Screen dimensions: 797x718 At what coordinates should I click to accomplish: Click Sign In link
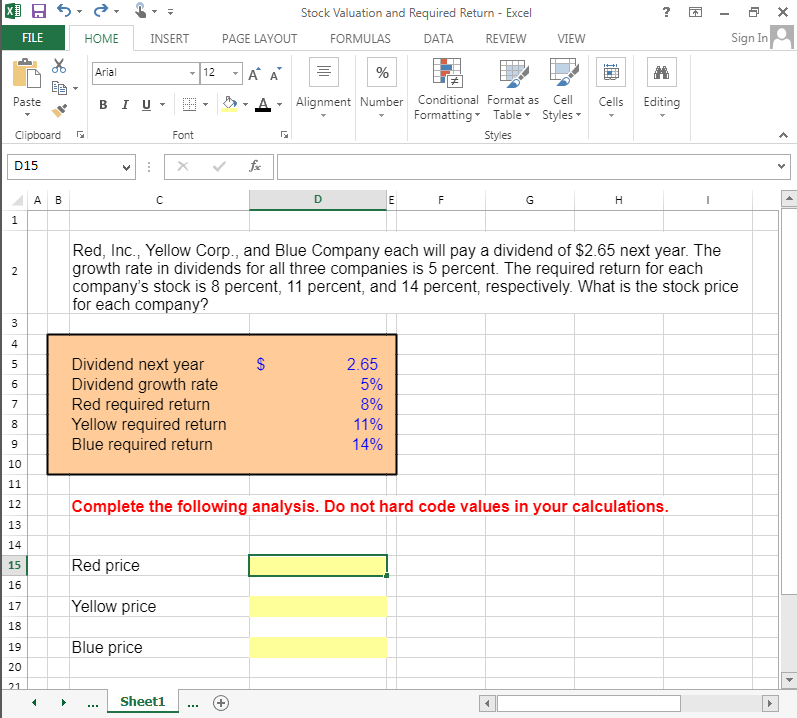click(x=749, y=38)
